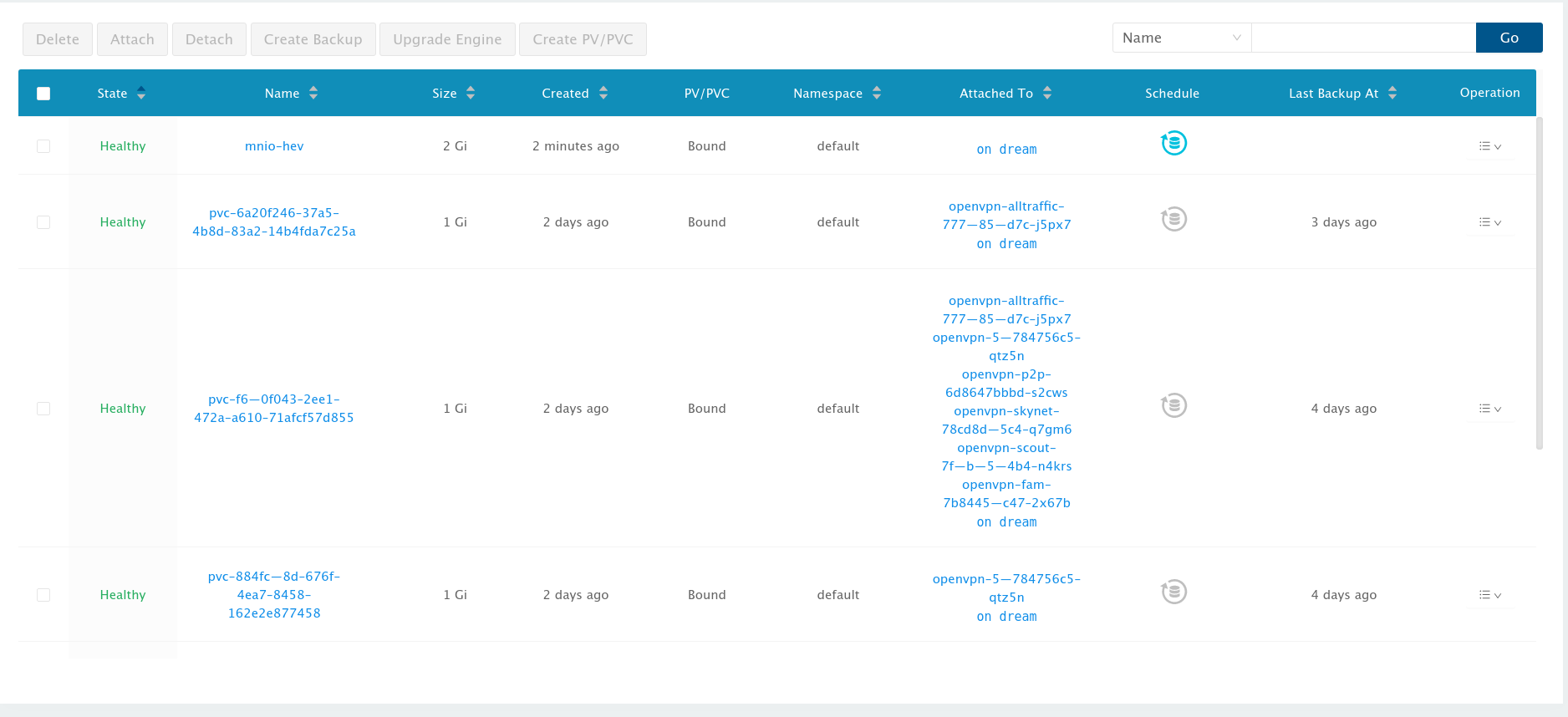Open operation menu for pvc-6a20f246 volume

pyautogui.click(x=1489, y=222)
